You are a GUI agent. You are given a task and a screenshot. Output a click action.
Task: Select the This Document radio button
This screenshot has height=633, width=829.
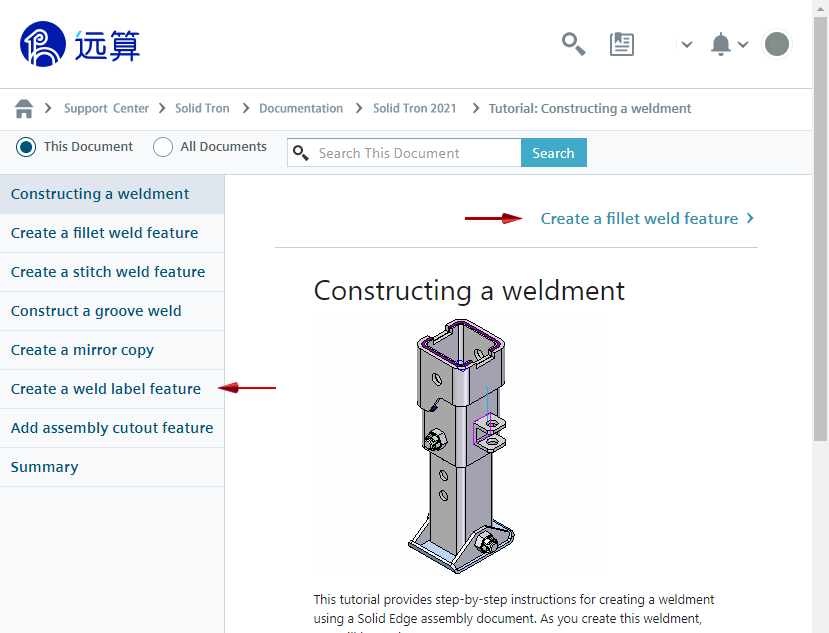click(26, 147)
